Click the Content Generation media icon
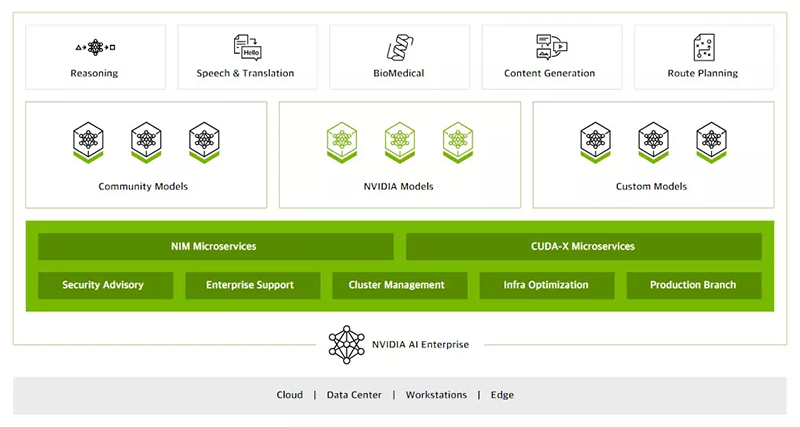The image size is (800, 427). (x=552, y=47)
